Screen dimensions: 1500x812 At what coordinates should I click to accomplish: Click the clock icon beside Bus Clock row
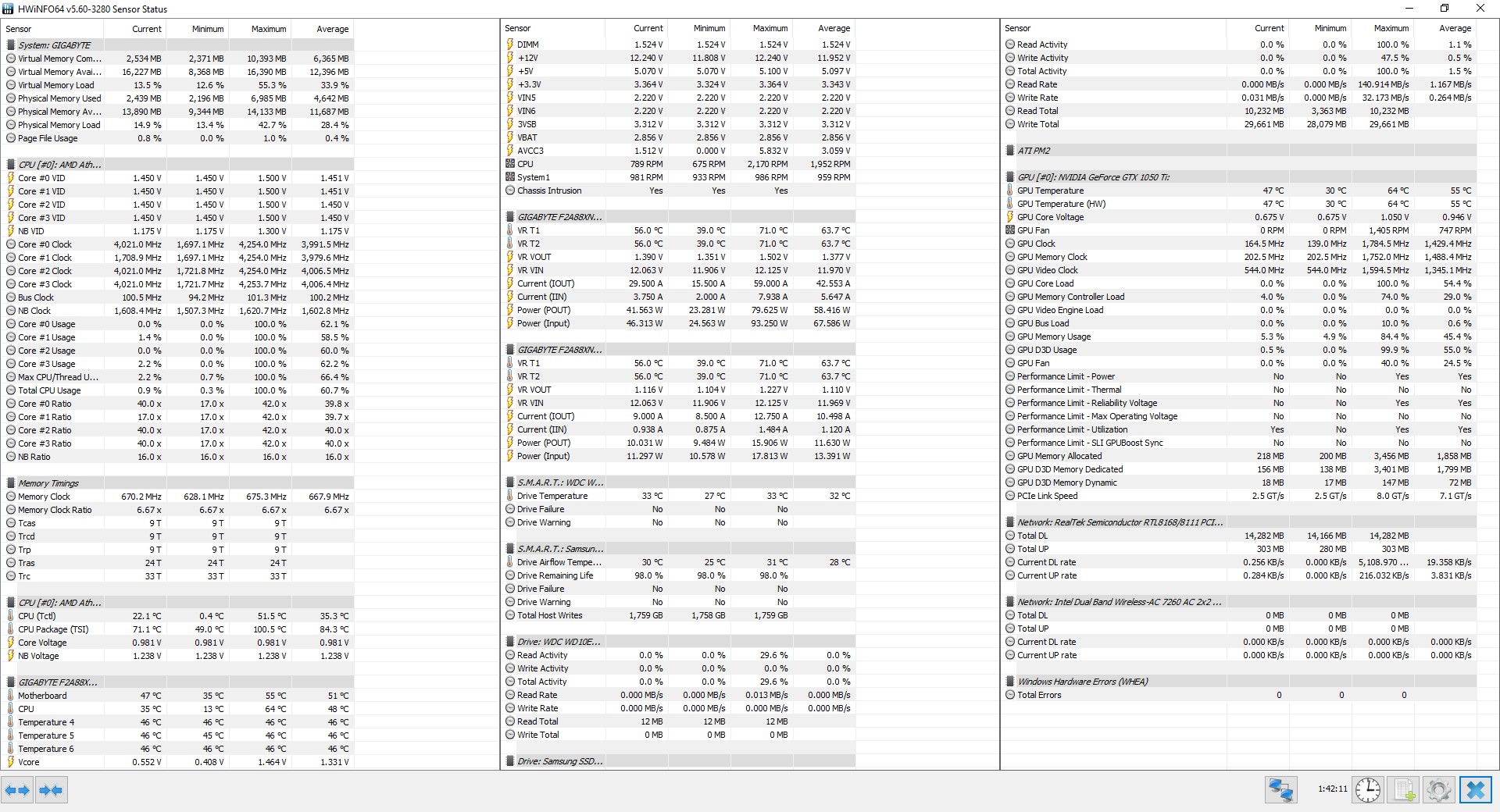11,297
